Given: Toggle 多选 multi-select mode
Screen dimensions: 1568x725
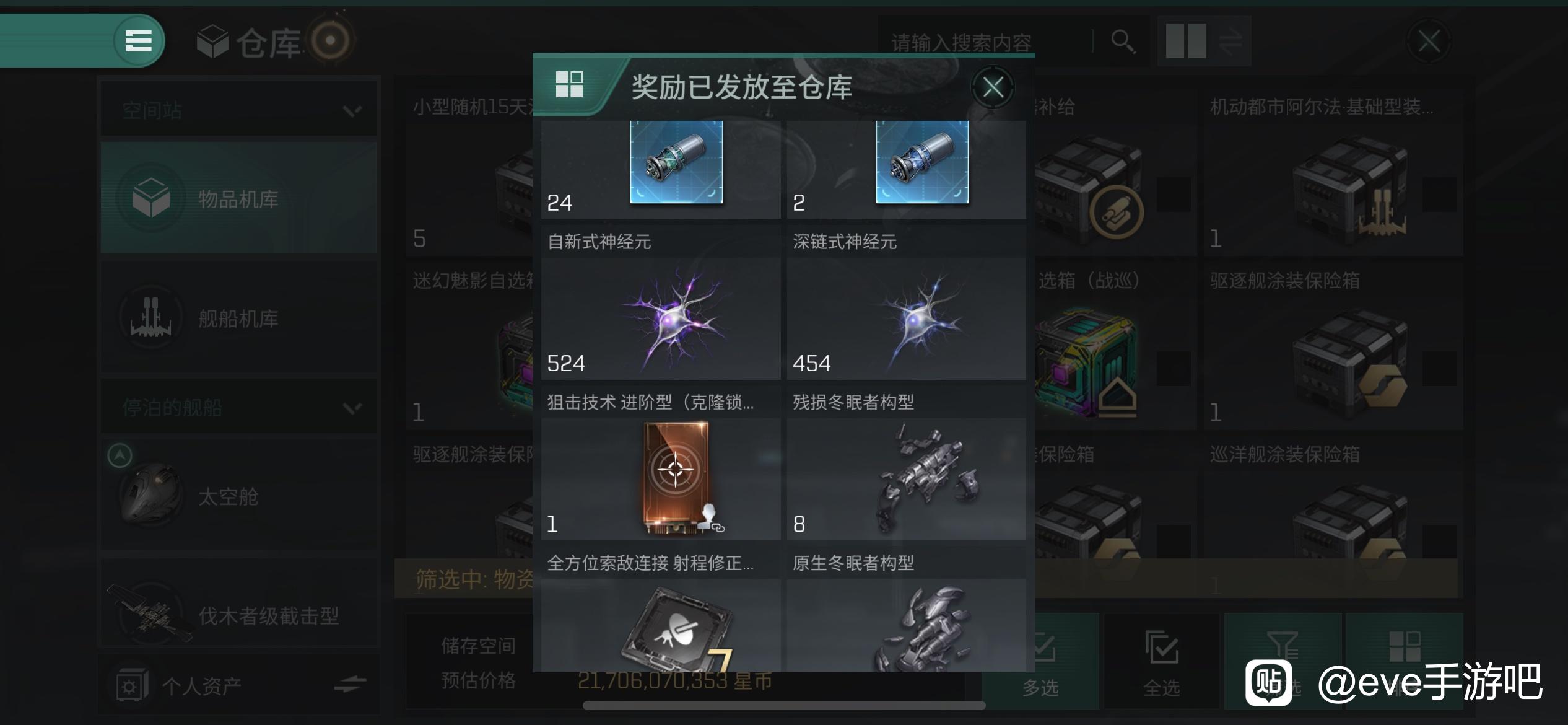Looking at the screenshot, I should tap(1040, 661).
